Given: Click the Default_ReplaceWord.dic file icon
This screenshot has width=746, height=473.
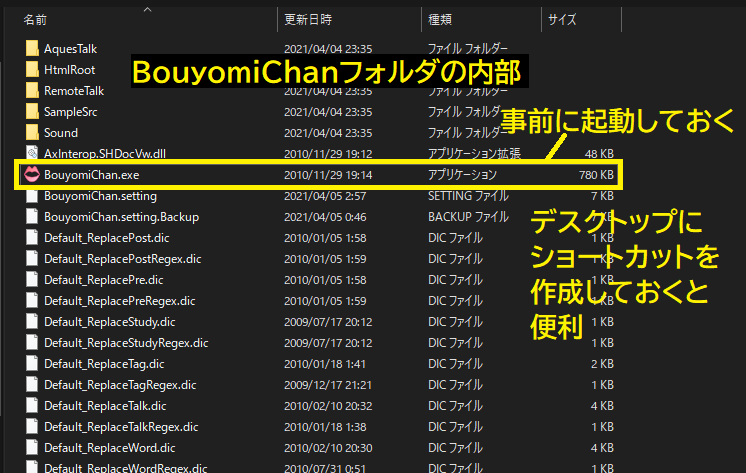Looking at the screenshot, I should tap(32, 447).
